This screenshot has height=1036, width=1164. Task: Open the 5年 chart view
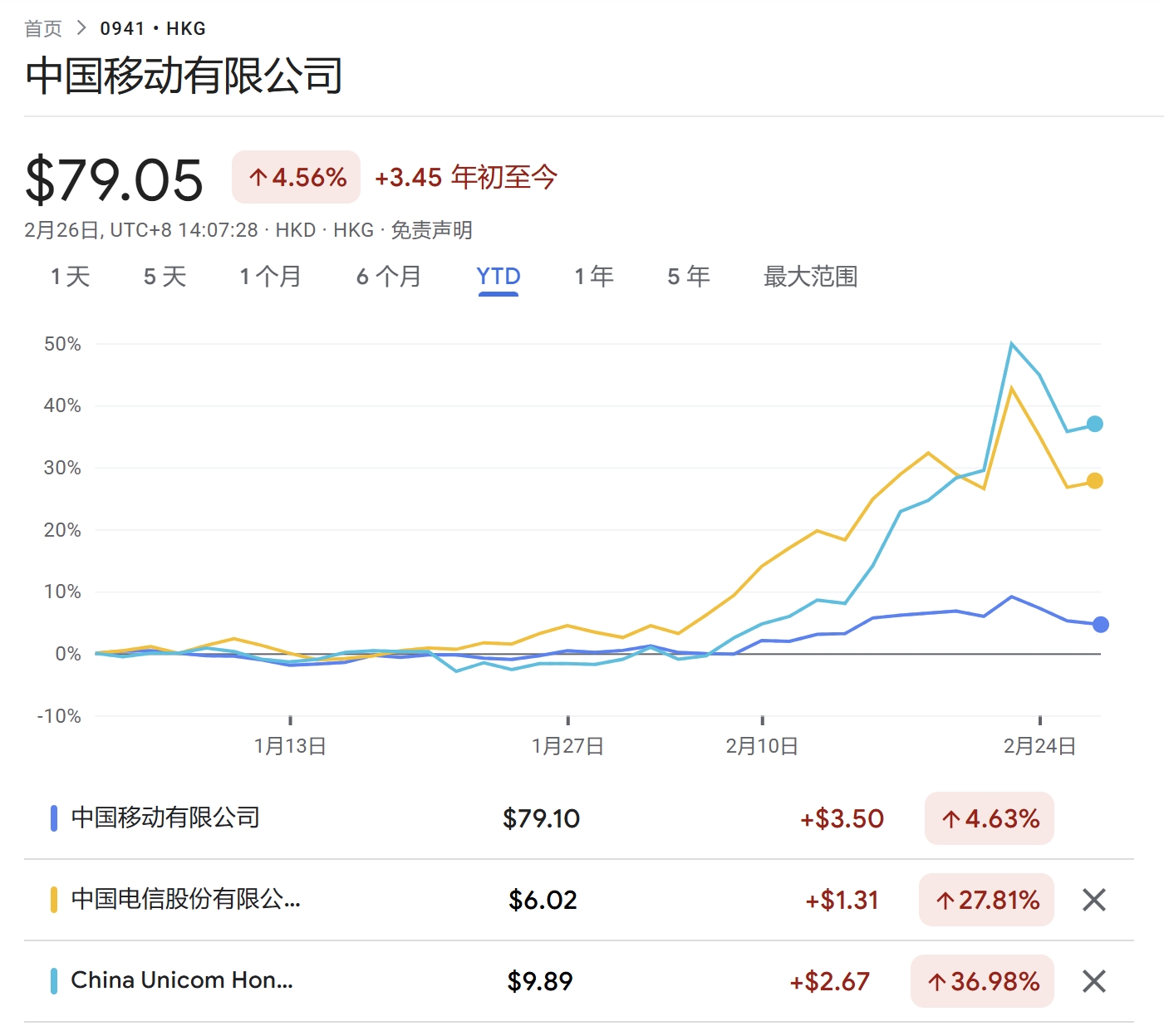pos(688,277)
